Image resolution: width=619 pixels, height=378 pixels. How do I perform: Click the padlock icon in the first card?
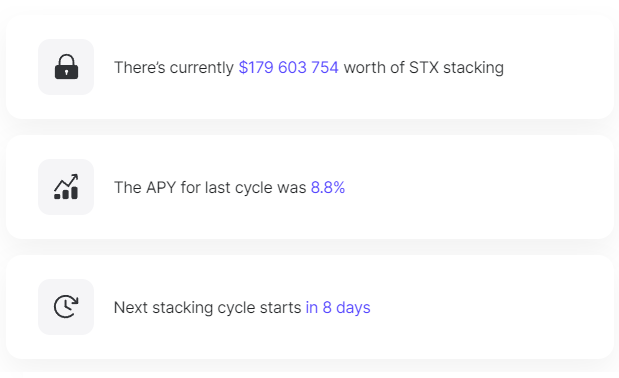[x=66, y=67]
